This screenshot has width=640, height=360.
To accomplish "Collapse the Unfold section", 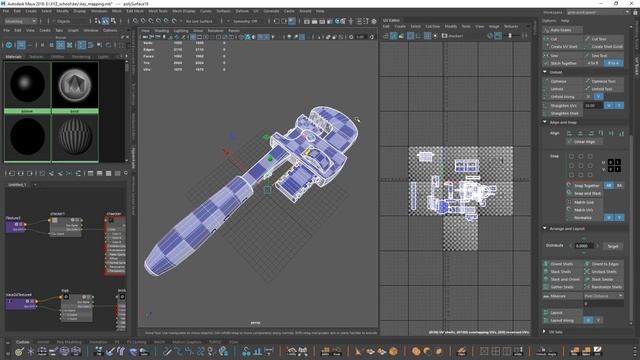I will 545,72.
